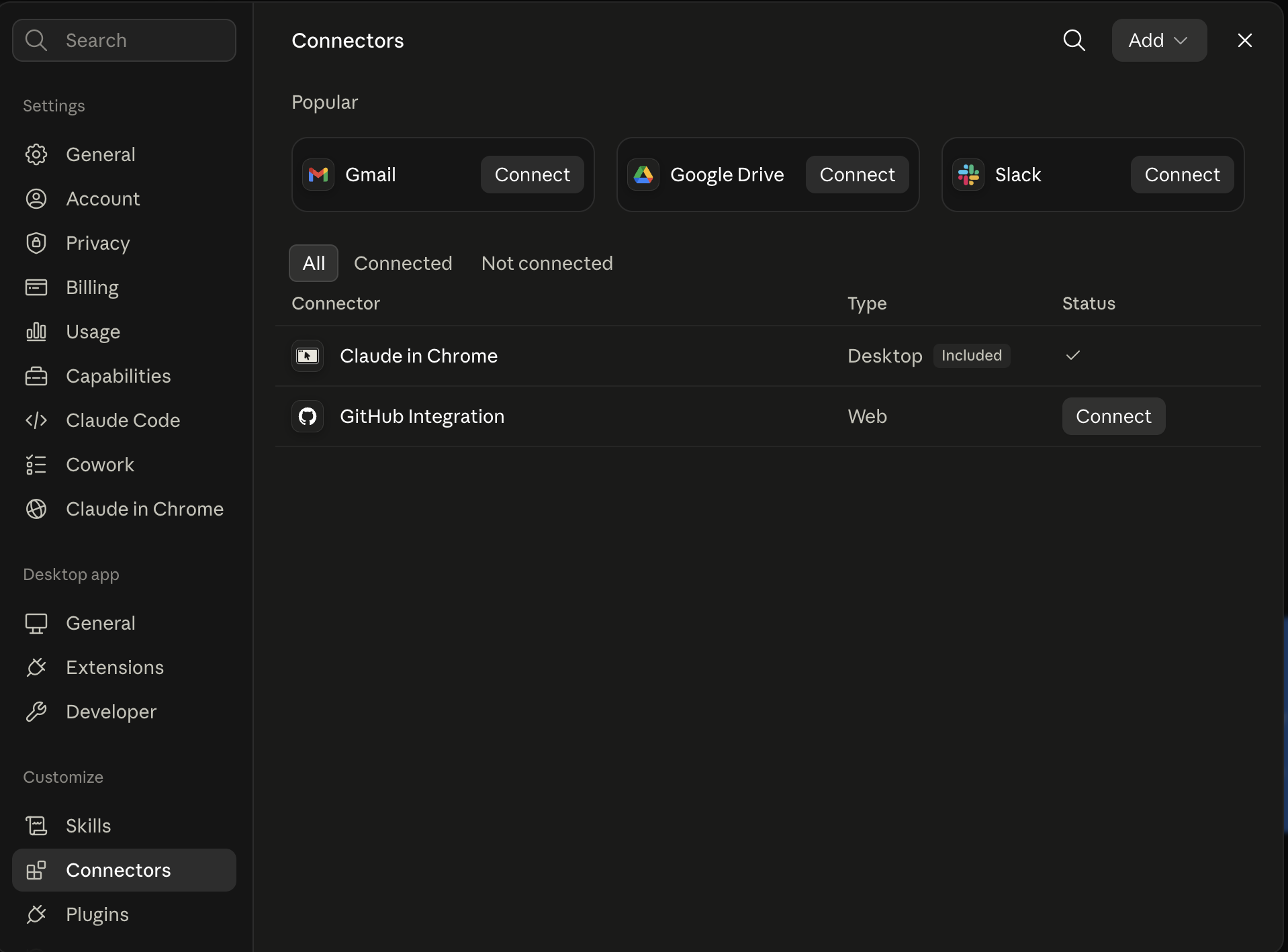Open the Extensions page
1288x952 pixels.
(124, 667)
